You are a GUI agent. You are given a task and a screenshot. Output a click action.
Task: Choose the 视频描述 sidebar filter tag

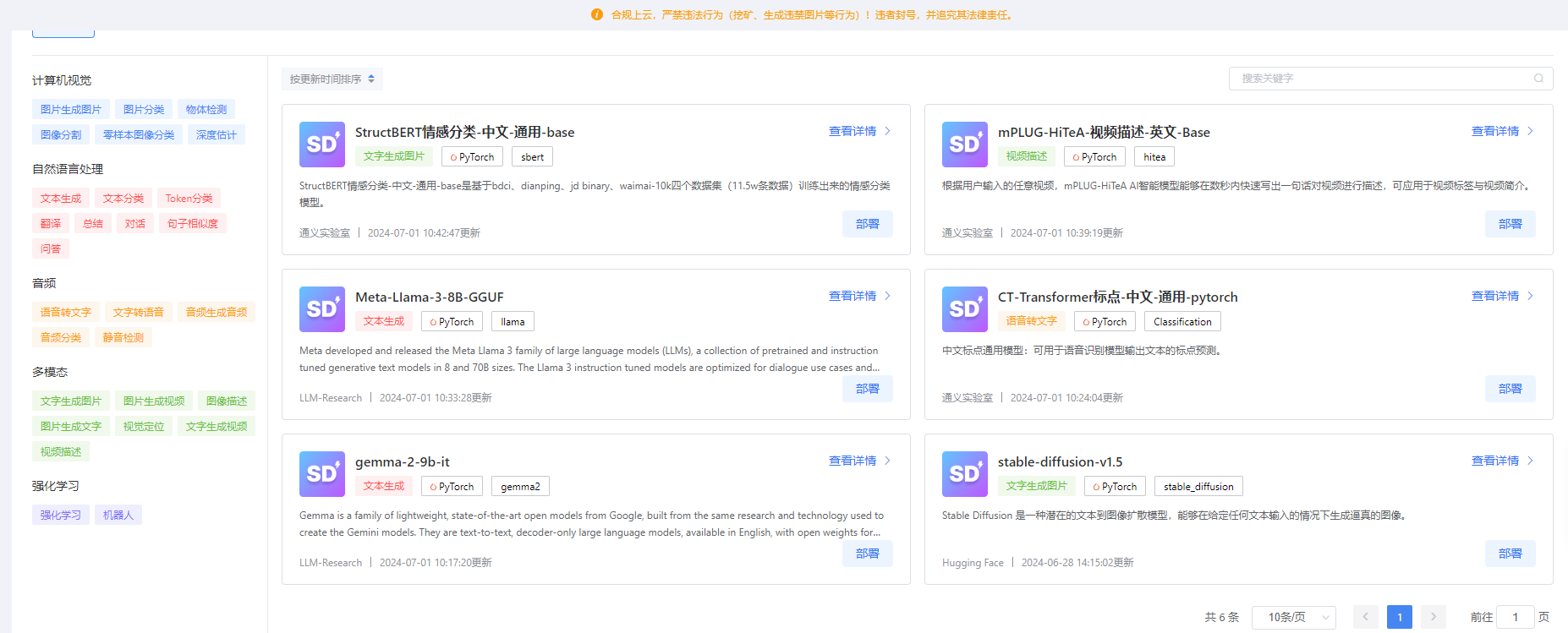tap(61, 451)
